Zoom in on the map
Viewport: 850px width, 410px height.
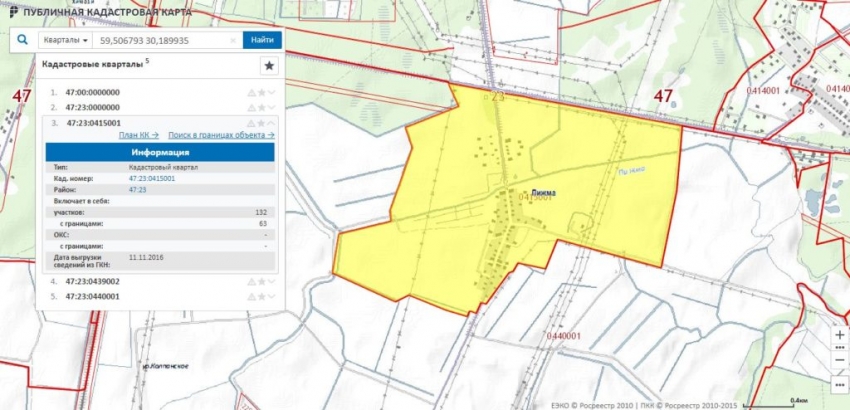(x=838, y=334)
